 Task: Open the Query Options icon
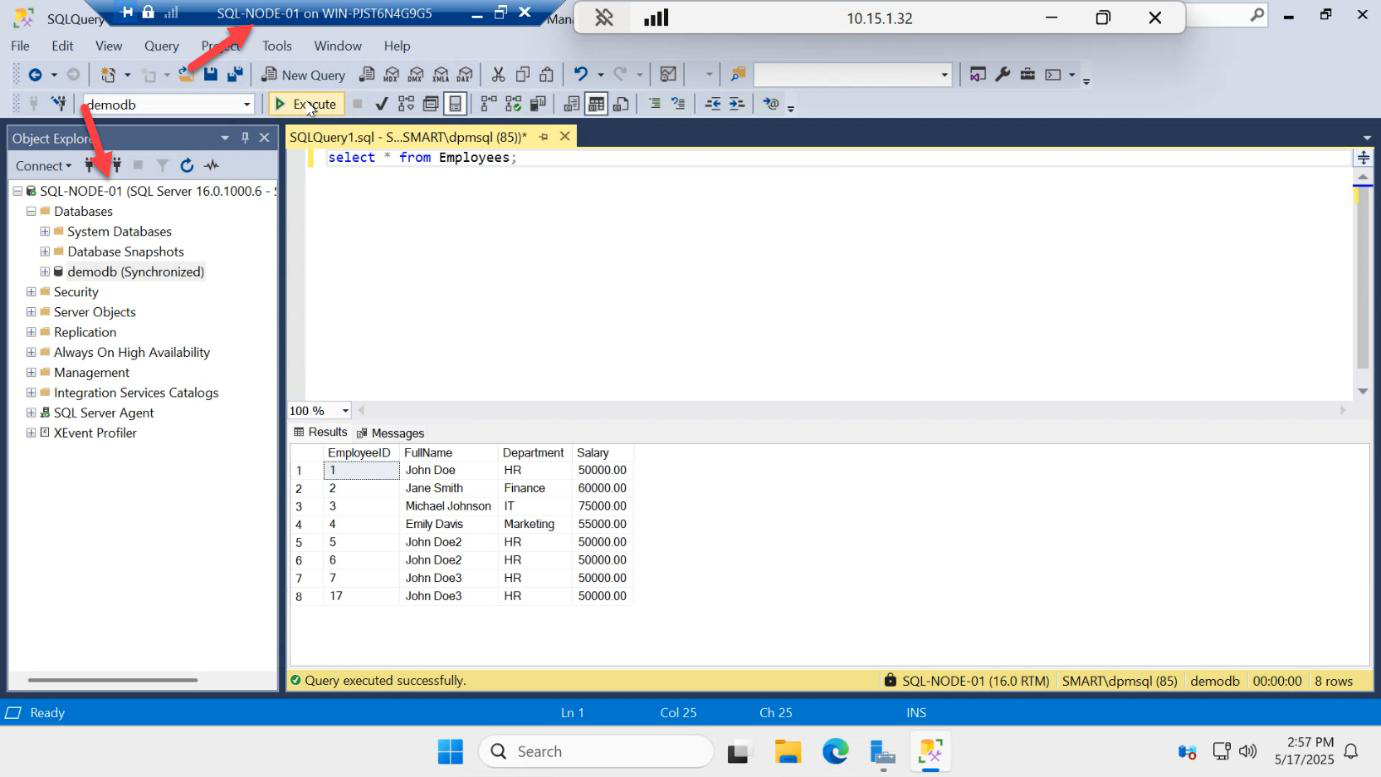[431, 104]
